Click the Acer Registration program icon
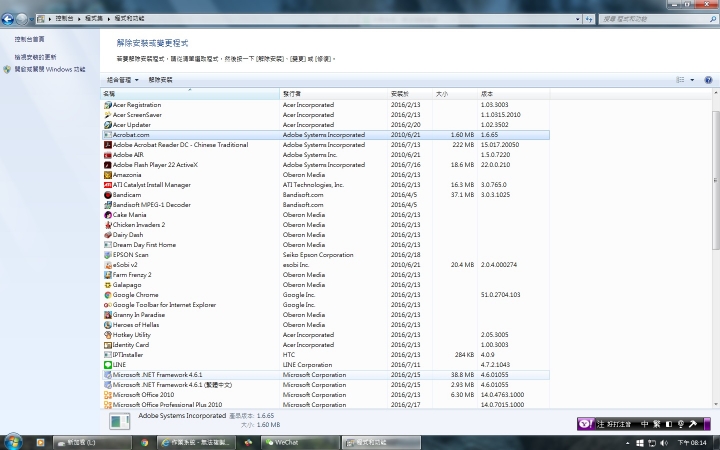Viewport: 720px width, 450px height. click(108, 105)
